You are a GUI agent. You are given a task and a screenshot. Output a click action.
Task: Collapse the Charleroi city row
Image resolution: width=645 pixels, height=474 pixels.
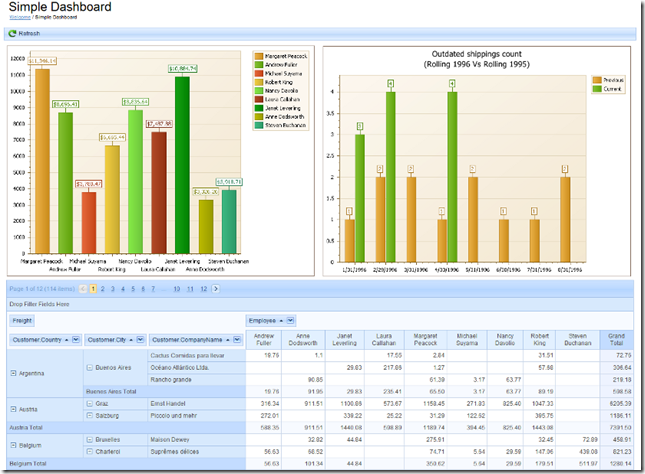coord(90,451)
